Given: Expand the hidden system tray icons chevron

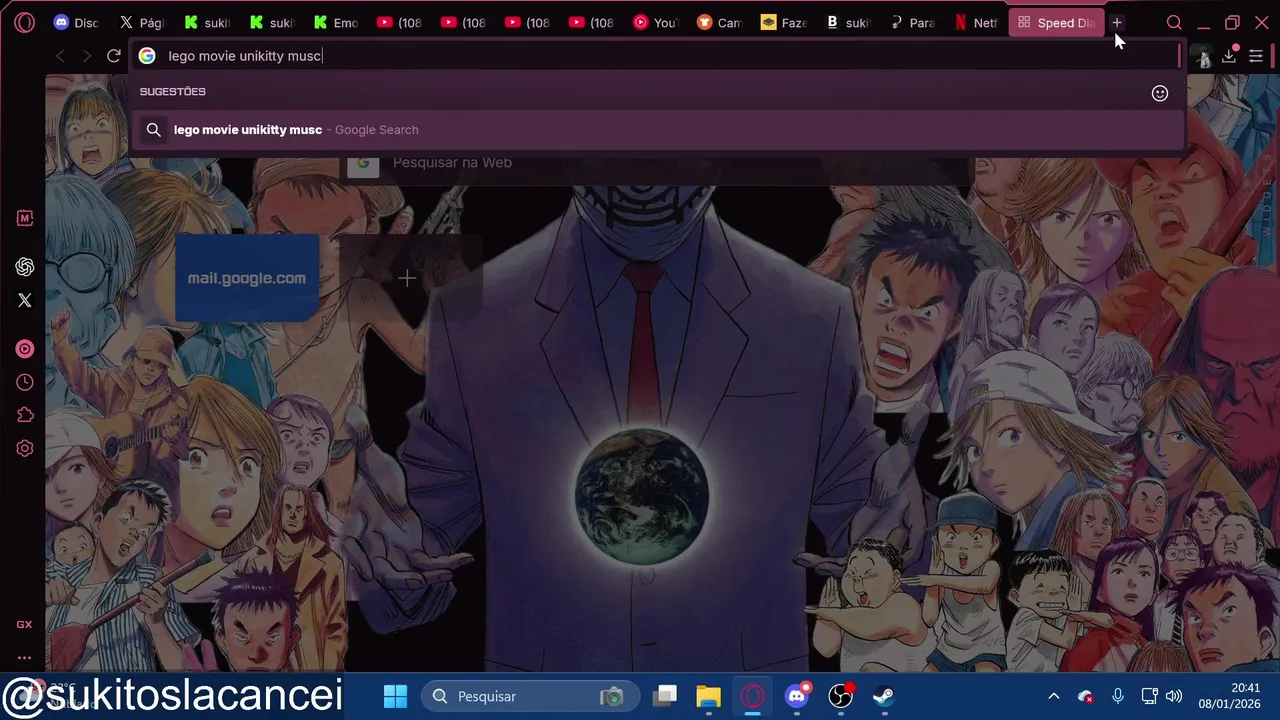Looking at the screenshot, I should pyautogui.click(x=1053, y=696).
